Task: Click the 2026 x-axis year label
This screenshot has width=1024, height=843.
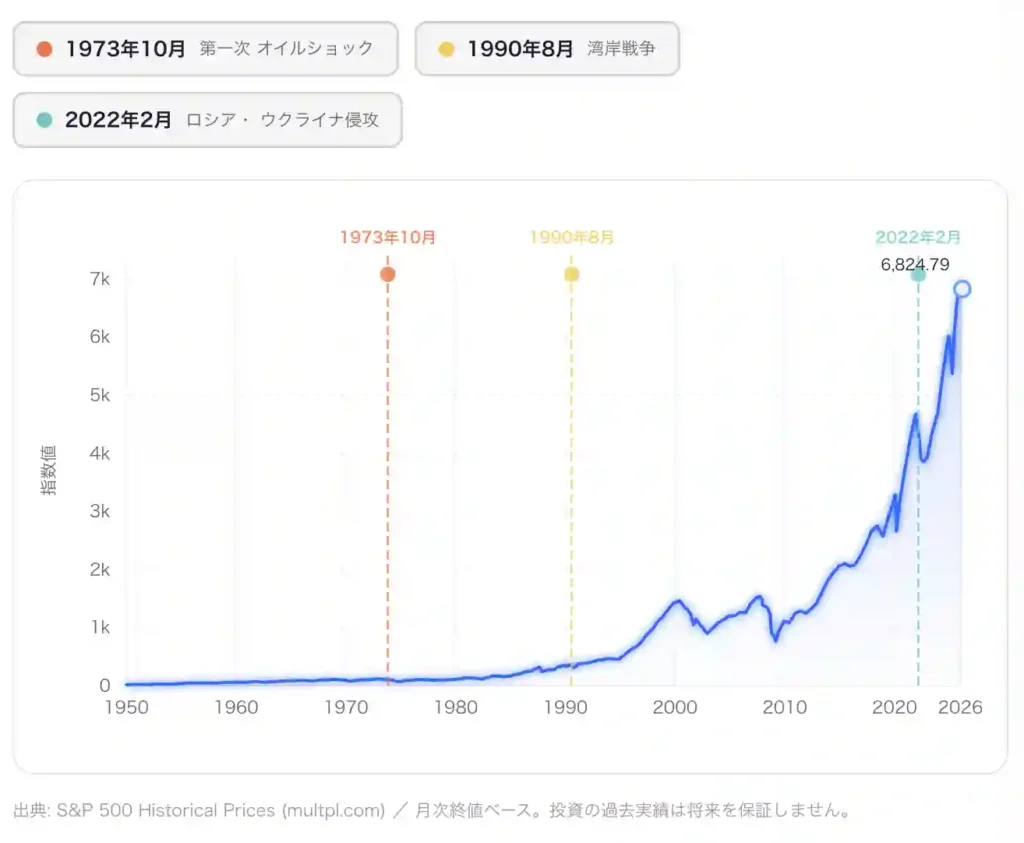Action: (x=961, y=707)
